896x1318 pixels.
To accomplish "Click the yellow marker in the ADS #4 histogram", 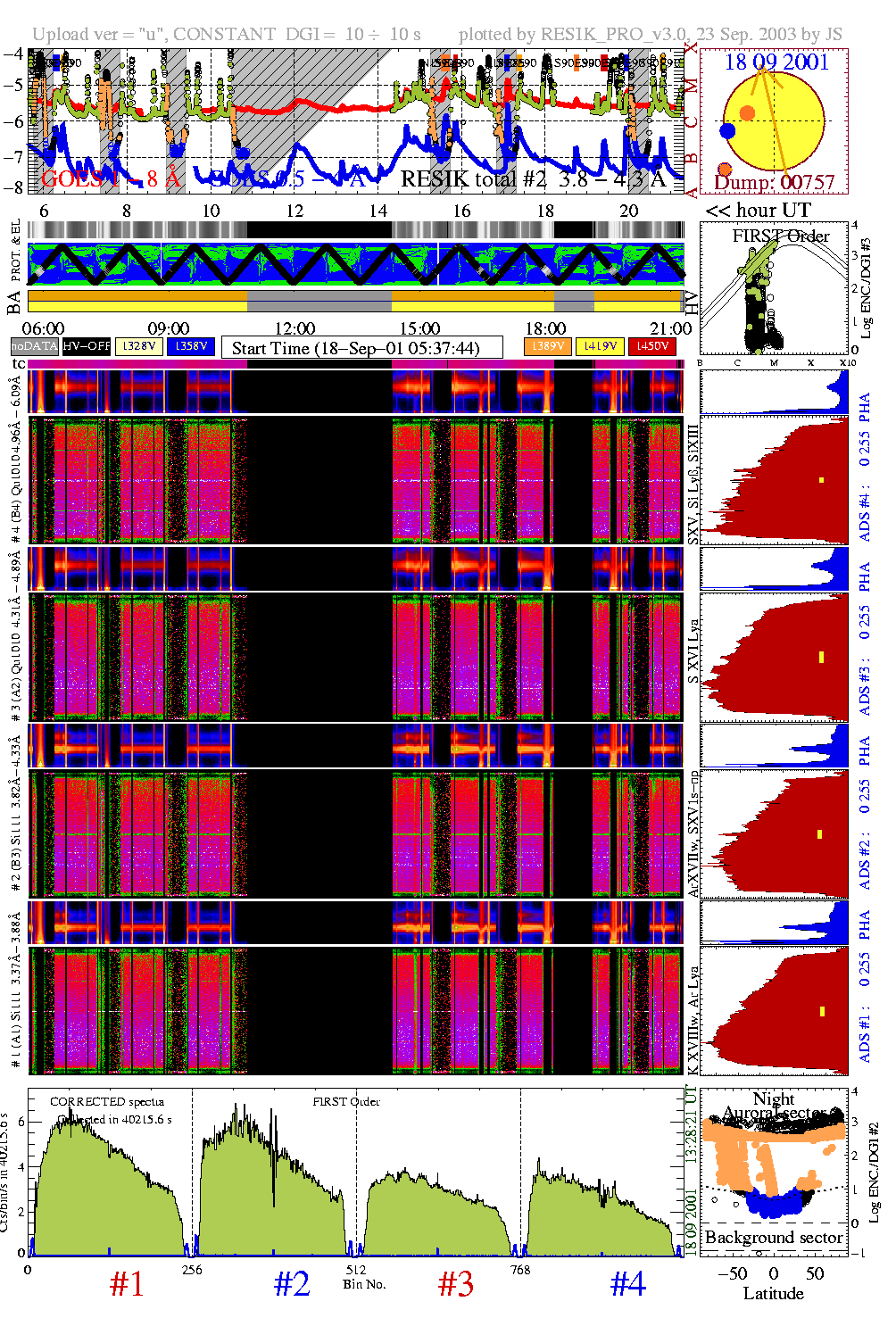I will (x=821, y=481).
